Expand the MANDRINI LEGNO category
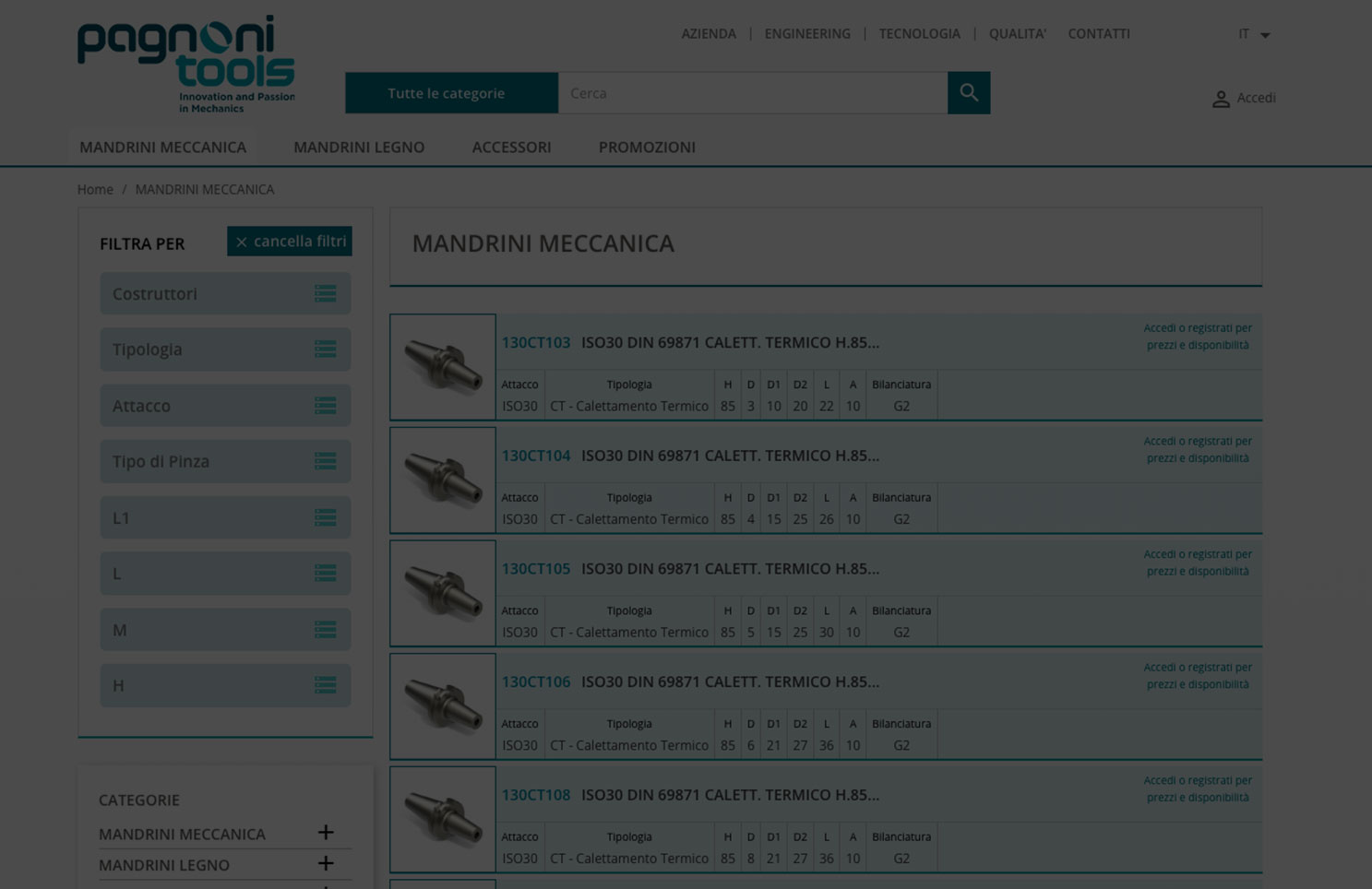The width and height of the screenshot is (1372, 889). (325, 863)
